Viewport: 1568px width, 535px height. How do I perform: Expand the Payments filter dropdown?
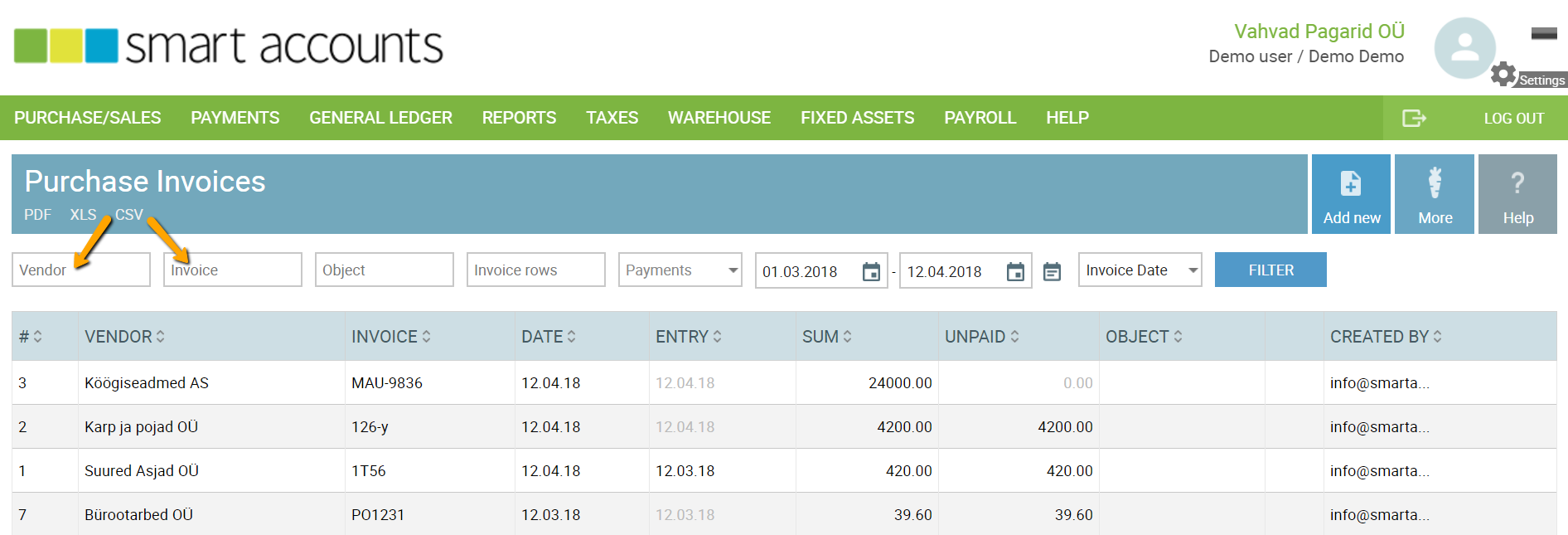coord(680,270)
